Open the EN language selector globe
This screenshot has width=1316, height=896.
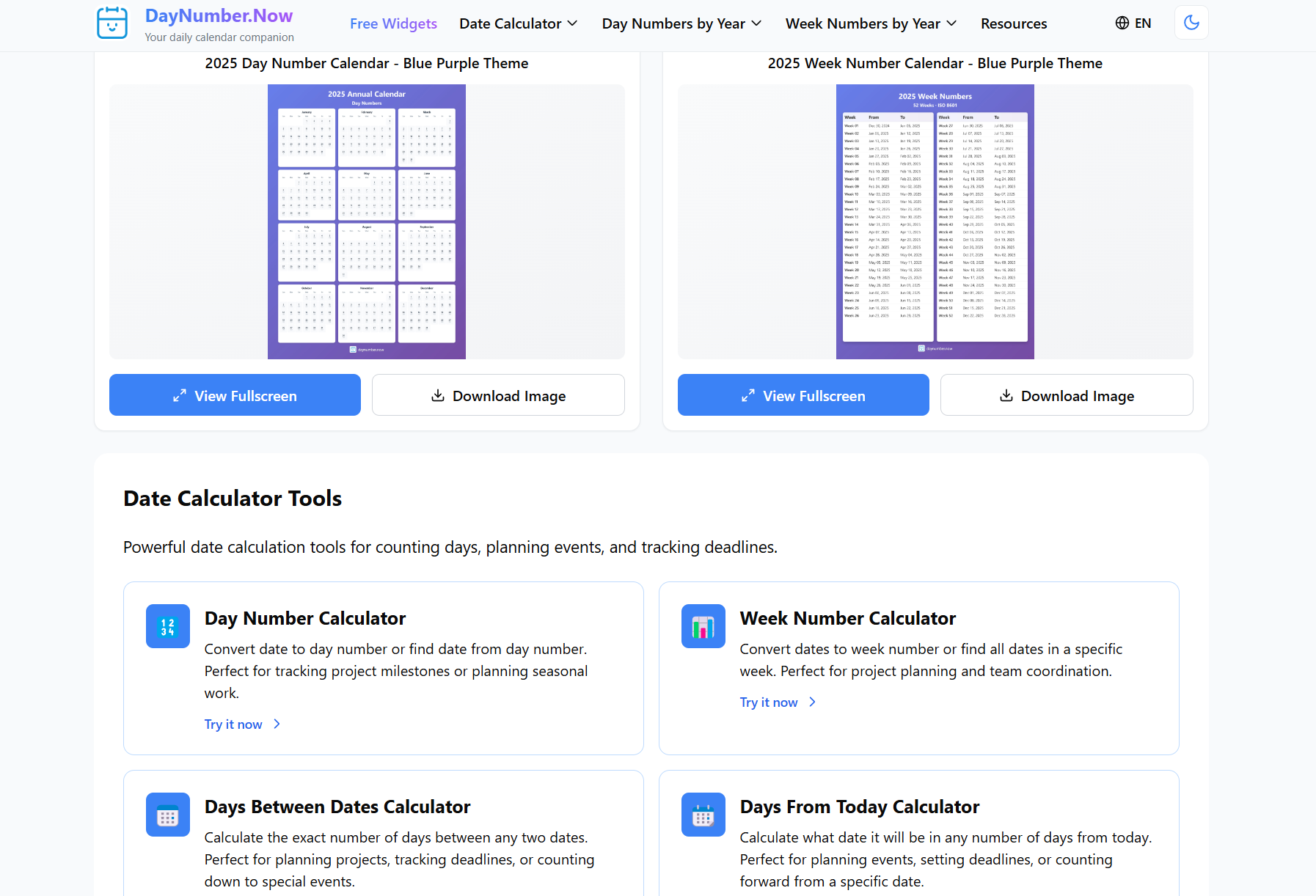coord(1133,23)
